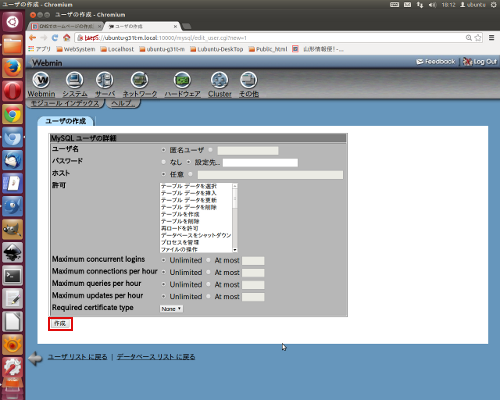Open the Lubuntu-DeskTop bookmark folder

click(x=217, y=49)
